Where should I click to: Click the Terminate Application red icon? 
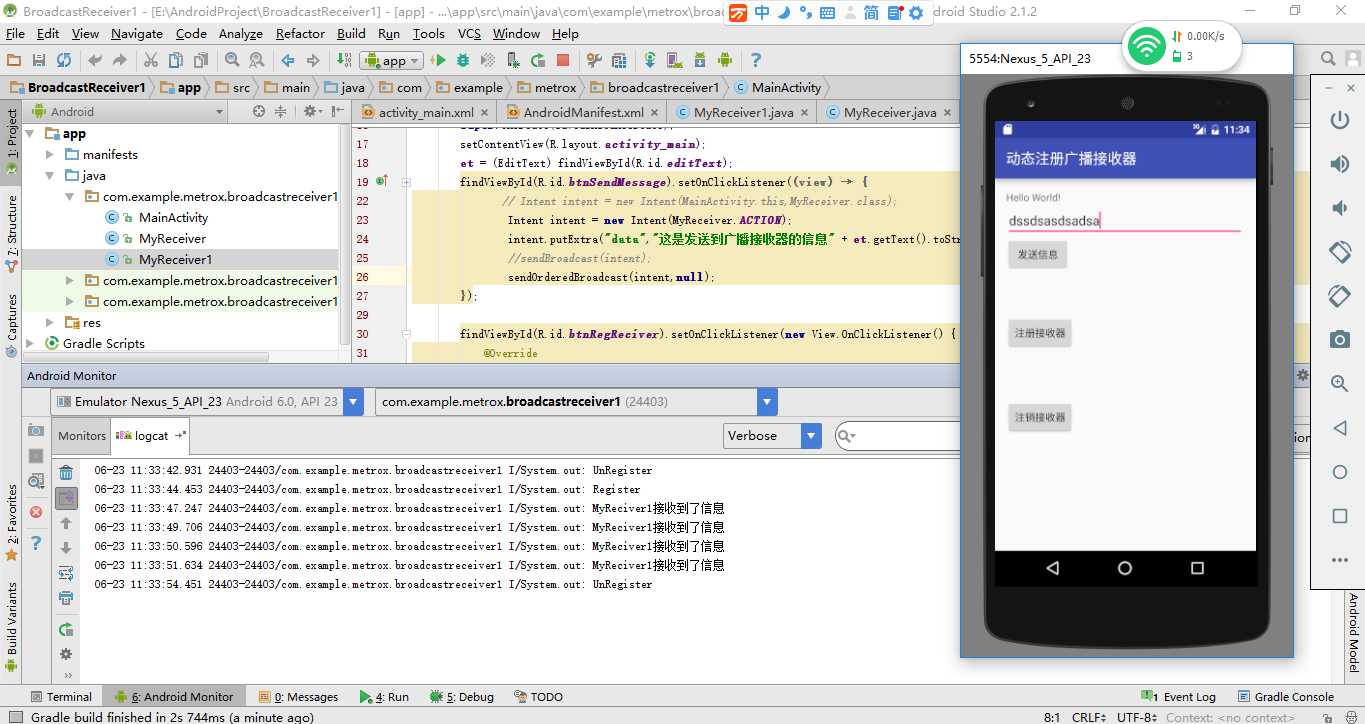tap(36, 512)
